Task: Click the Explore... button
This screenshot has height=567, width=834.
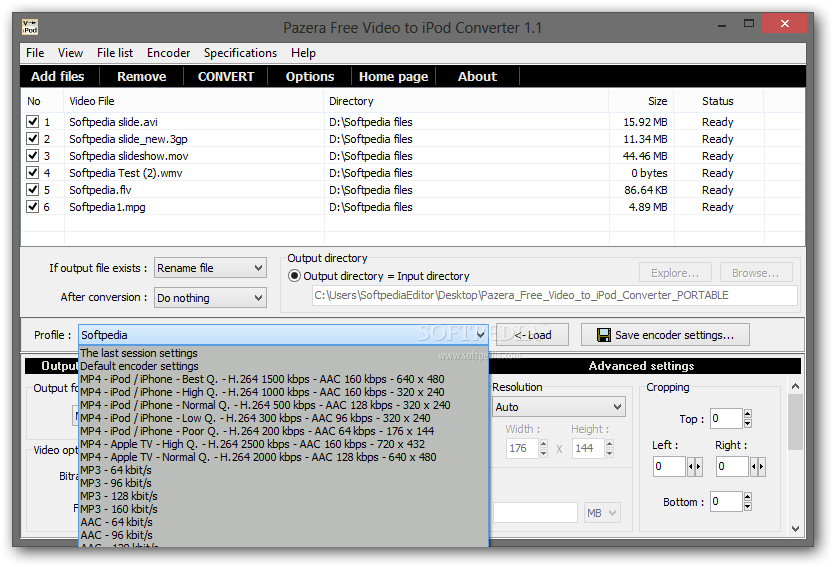Action: [x=675, y=273]
